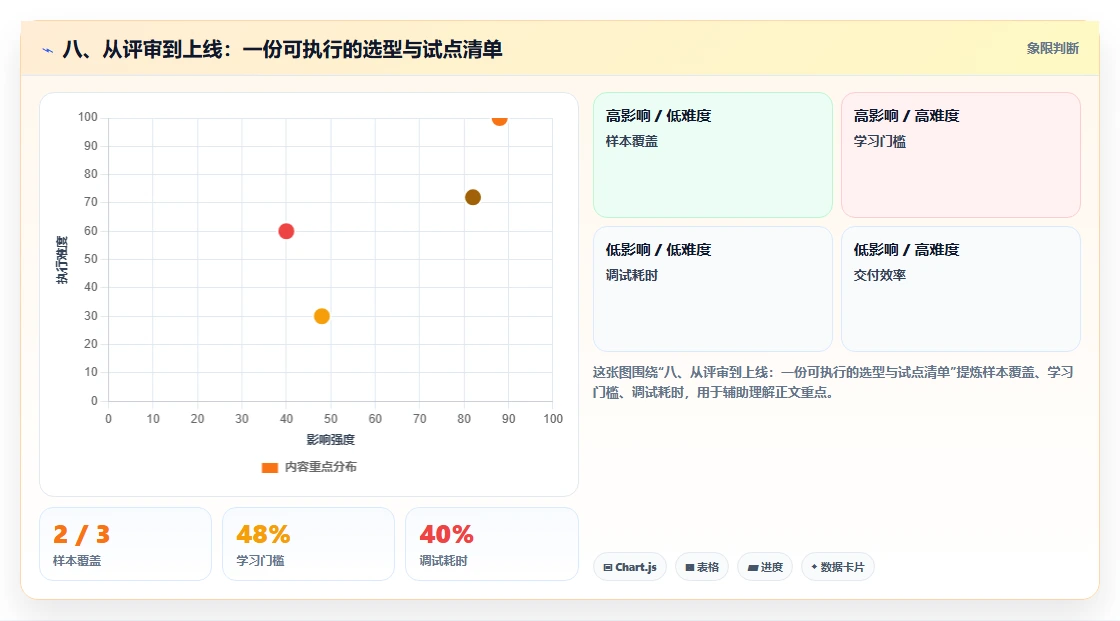Click 调试耗时 text in quadrant card
The height and width of the screenshot is (621, 1120).
coord(631,275)
